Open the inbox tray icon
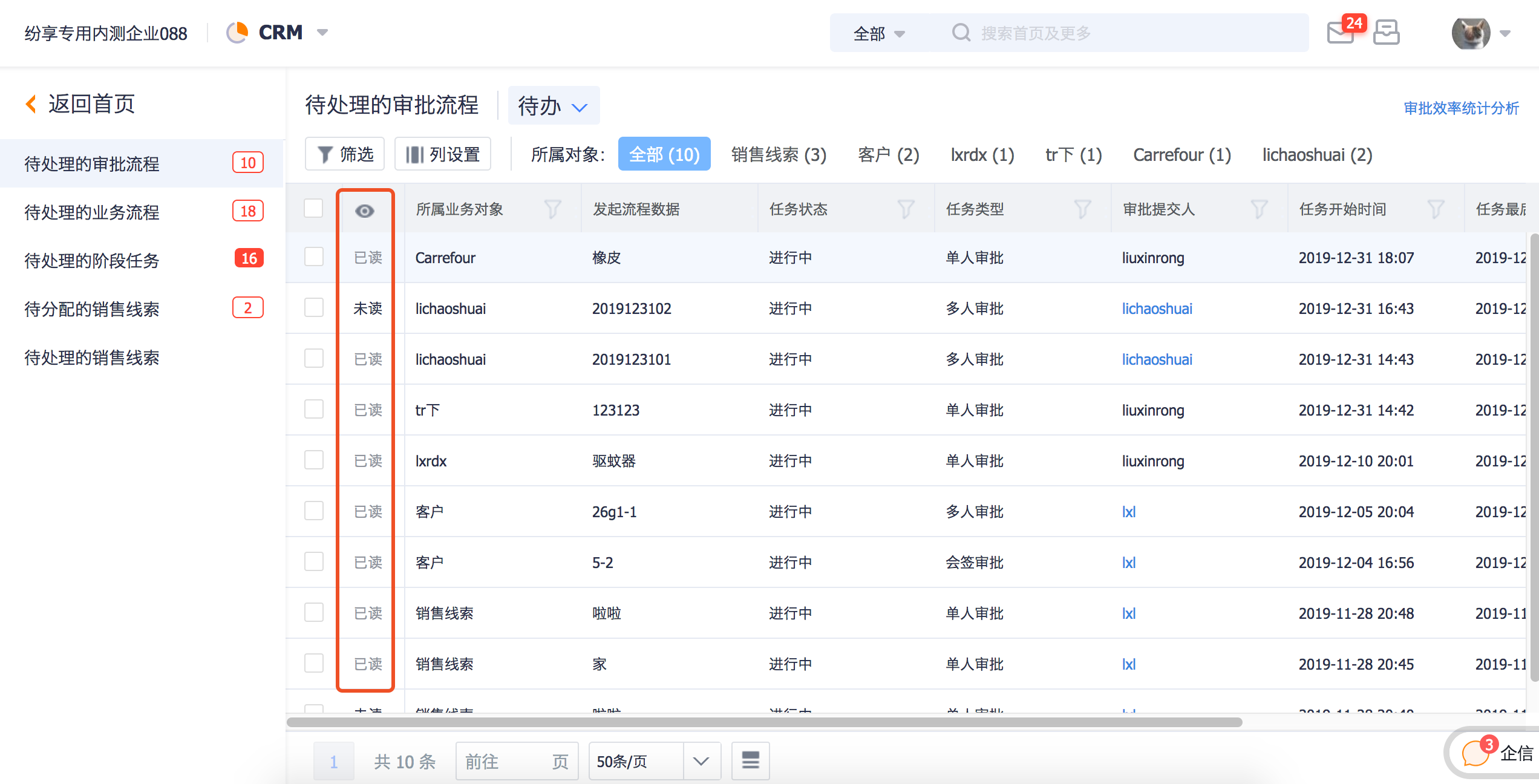This screenshot has width=1539, height=784. coord(1386,32)
